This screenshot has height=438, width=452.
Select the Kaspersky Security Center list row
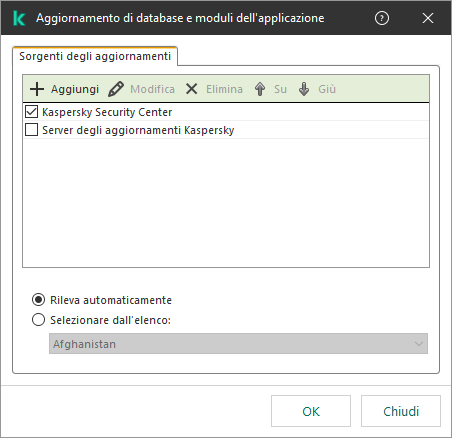[x=226, y=112]
